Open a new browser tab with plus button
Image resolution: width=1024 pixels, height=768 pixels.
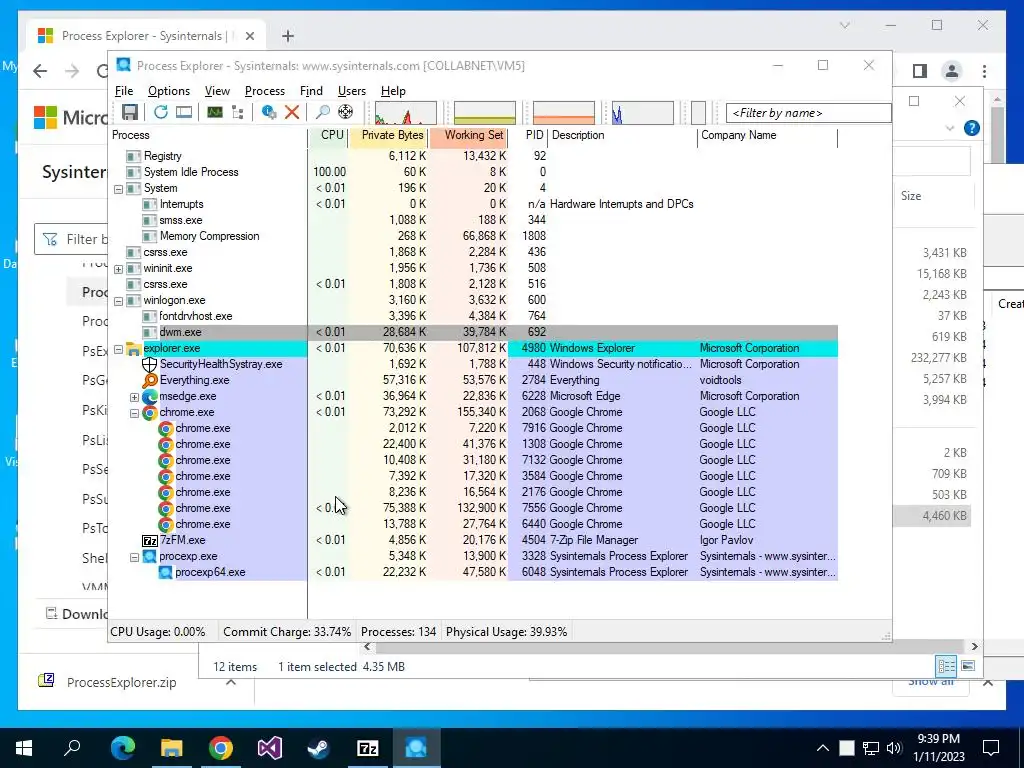click(288, 36)
